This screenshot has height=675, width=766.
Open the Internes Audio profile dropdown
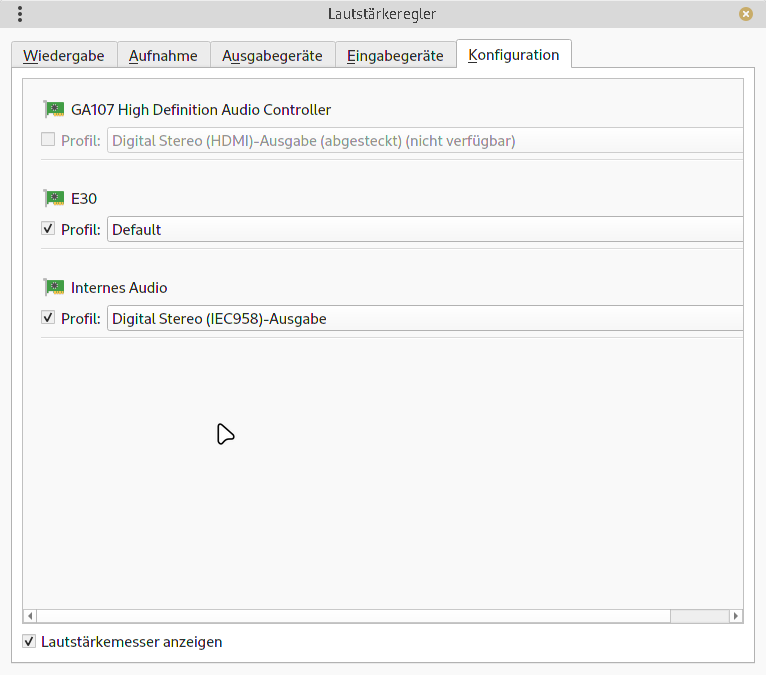[x=425, y=319]
